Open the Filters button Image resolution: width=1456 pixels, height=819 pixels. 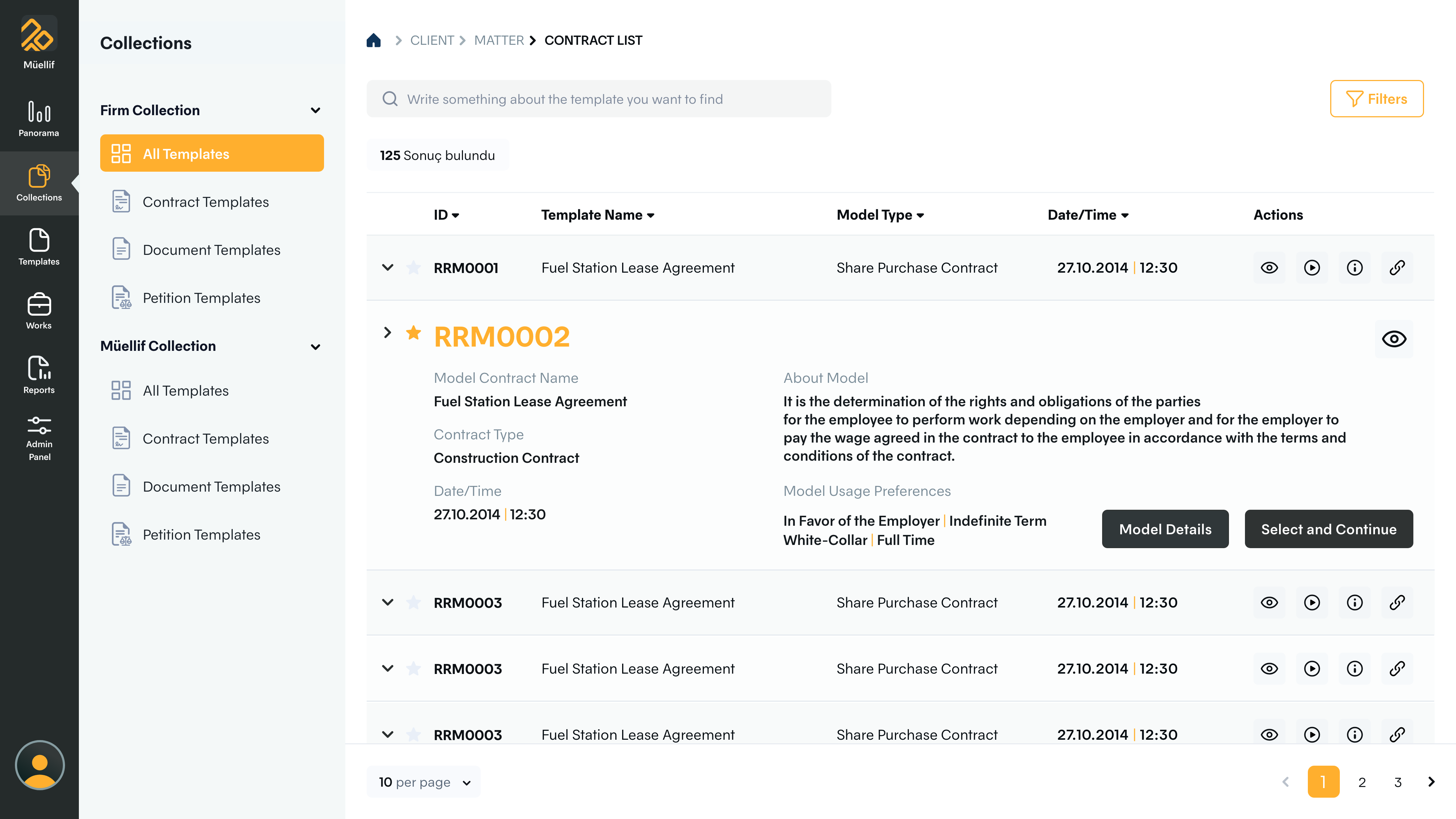pyautogui.click(x=1376, y=99)
